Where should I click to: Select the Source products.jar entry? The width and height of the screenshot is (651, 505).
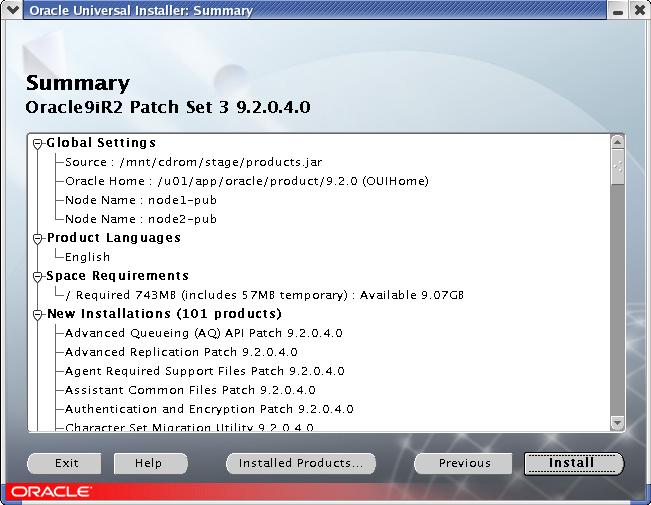click(193, 162)
